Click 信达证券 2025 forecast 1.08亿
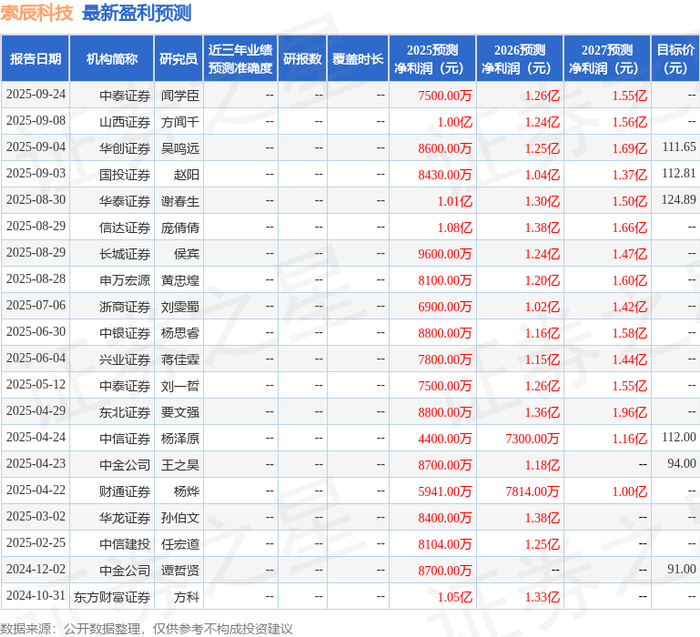700x637 pixels. (x=455, y=228)
